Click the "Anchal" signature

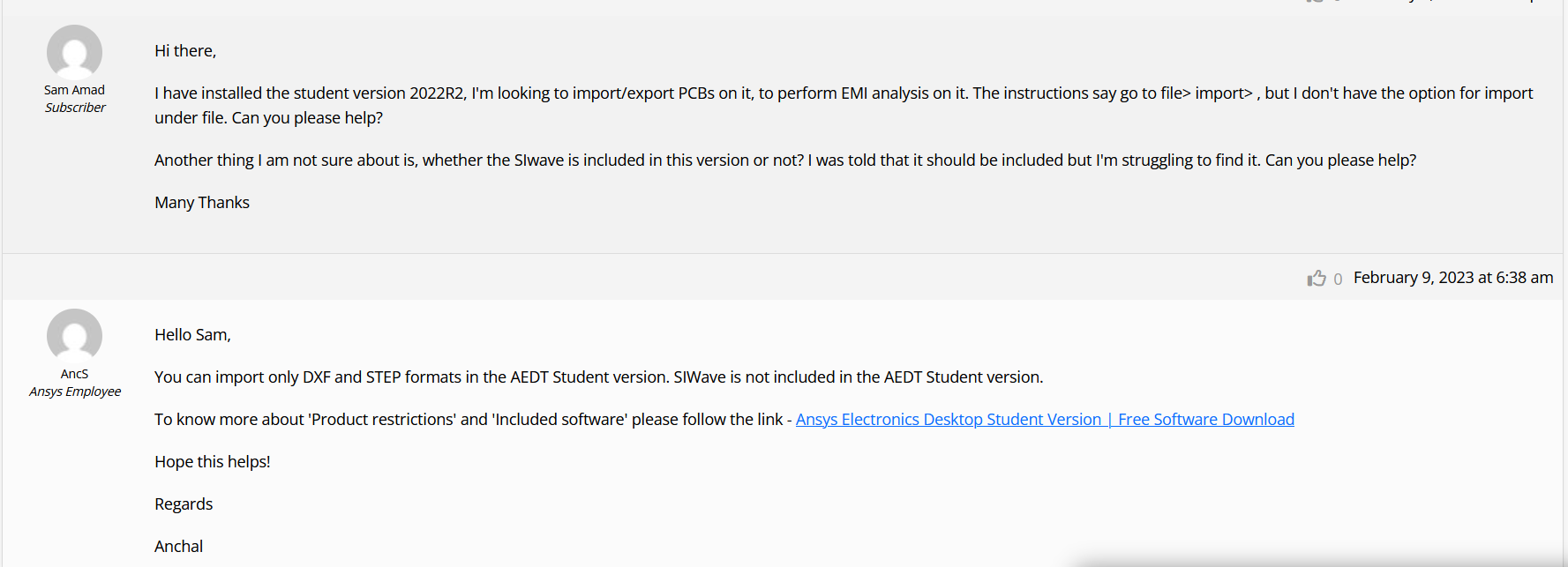(x=178, y=547)
